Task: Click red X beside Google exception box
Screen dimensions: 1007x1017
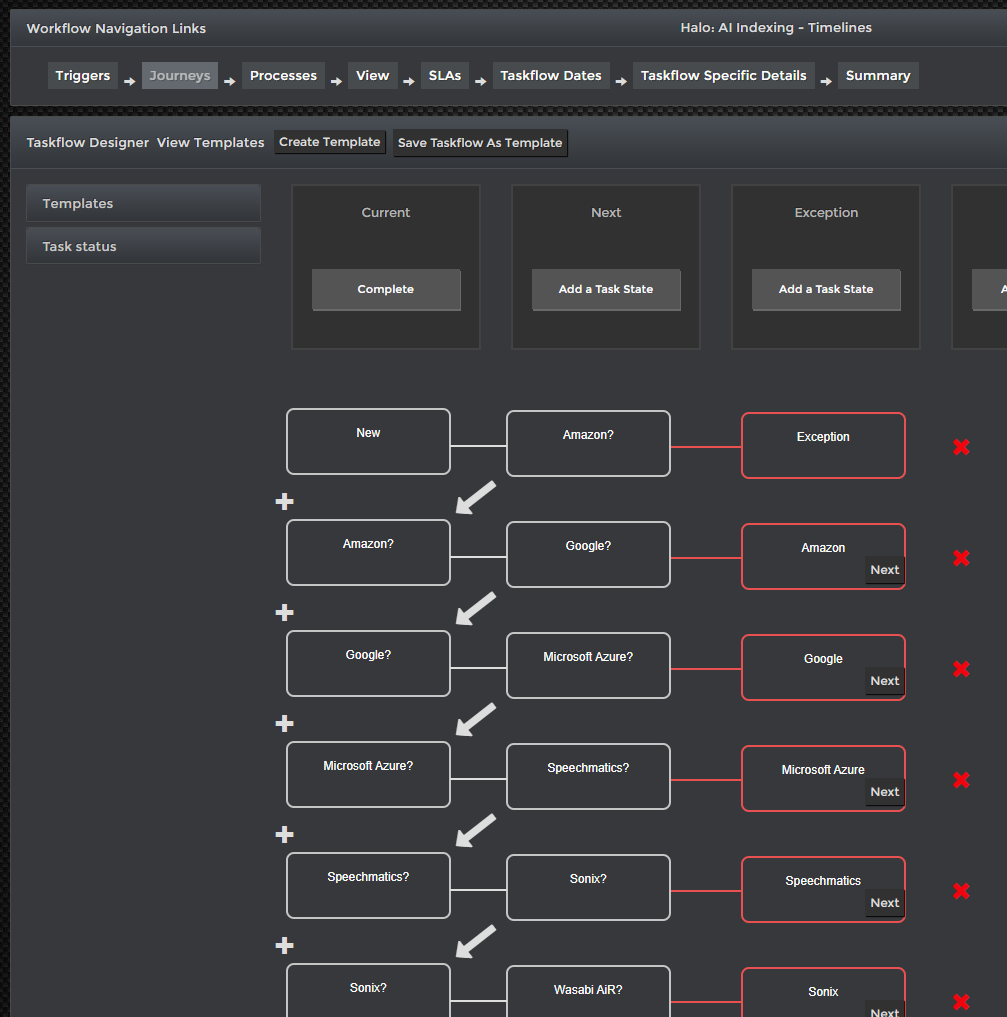Action: coord(961,669)
